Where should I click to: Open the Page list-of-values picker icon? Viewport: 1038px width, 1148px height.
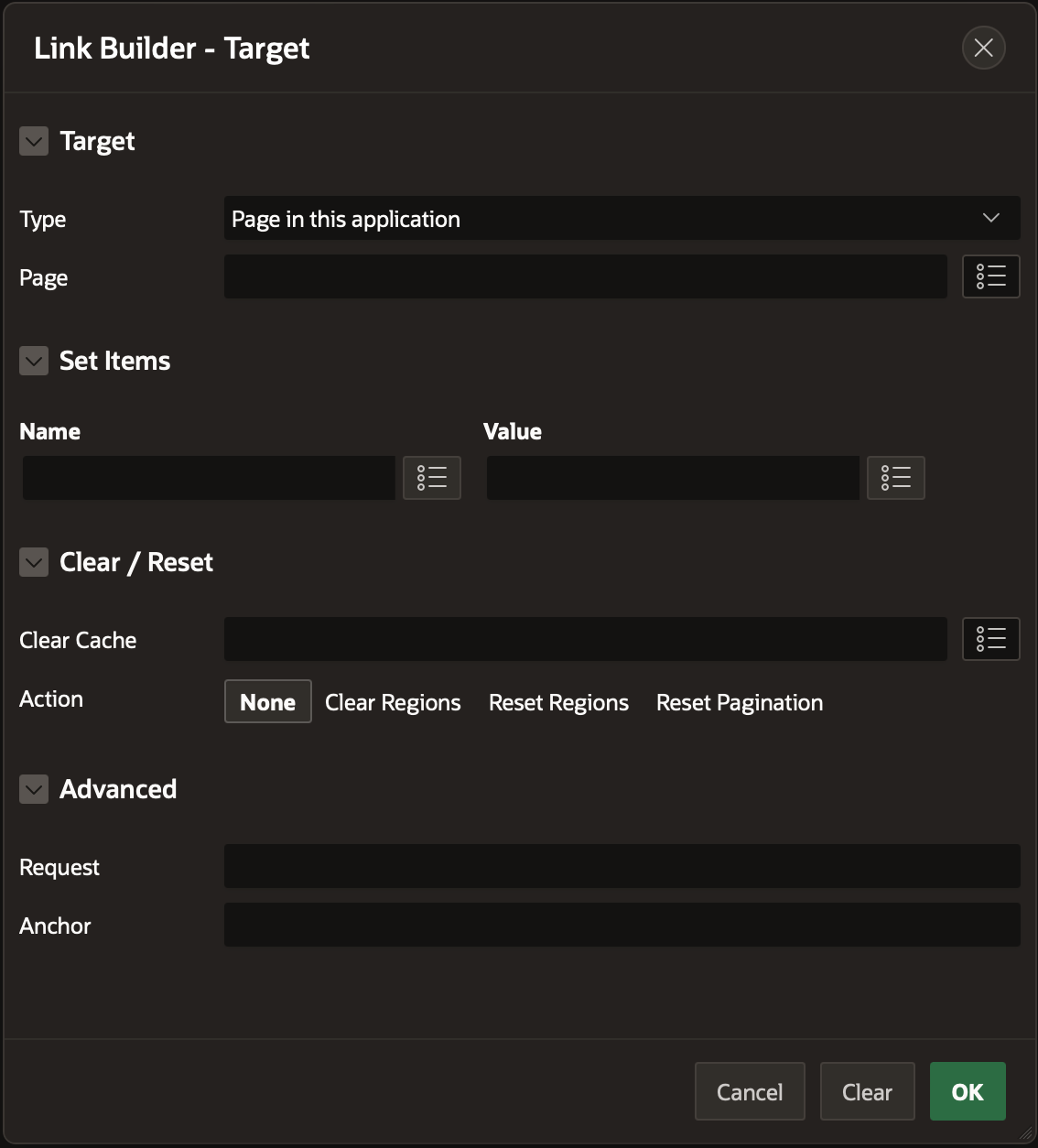[991, 276]
